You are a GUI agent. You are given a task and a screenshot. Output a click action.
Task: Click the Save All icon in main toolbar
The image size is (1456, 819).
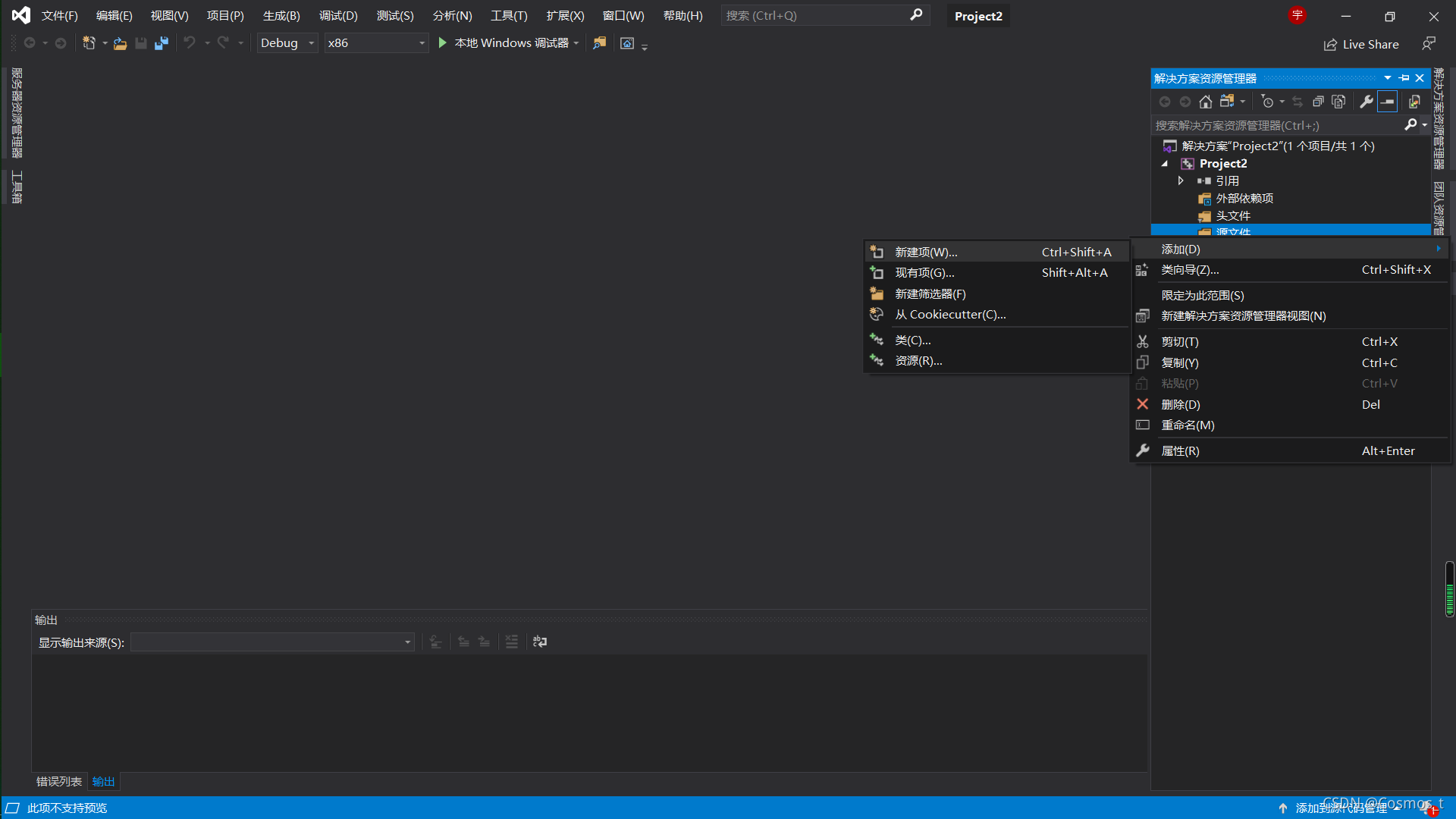click(161, 43)
